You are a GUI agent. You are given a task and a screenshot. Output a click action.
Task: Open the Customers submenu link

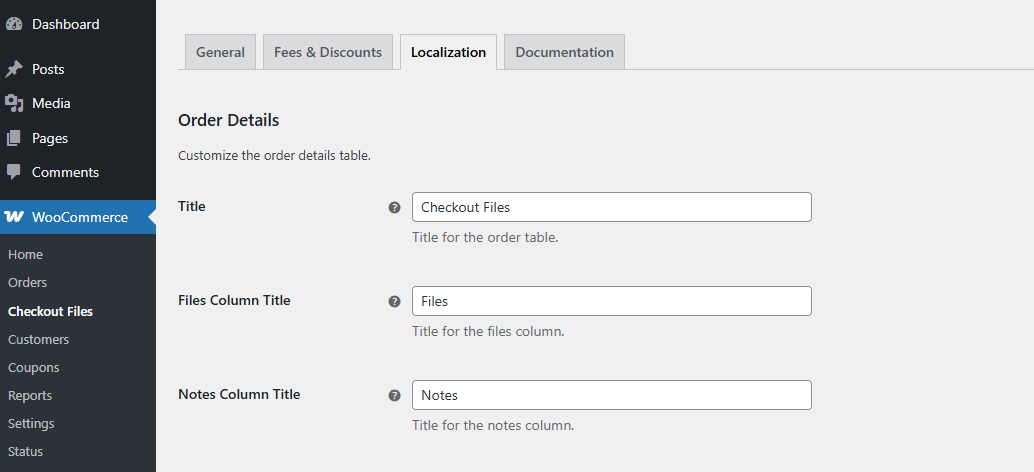[38, 339]
